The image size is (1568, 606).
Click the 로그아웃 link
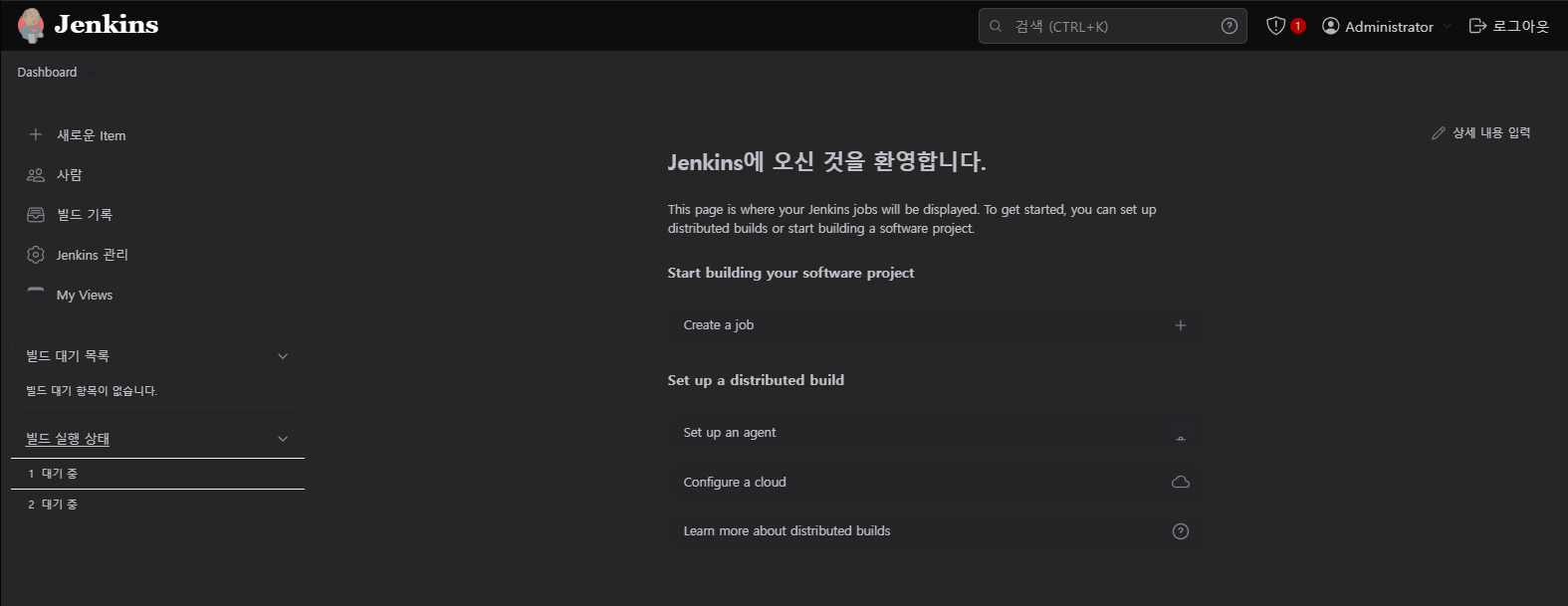pyautogui.click(x=1509, y=26)
